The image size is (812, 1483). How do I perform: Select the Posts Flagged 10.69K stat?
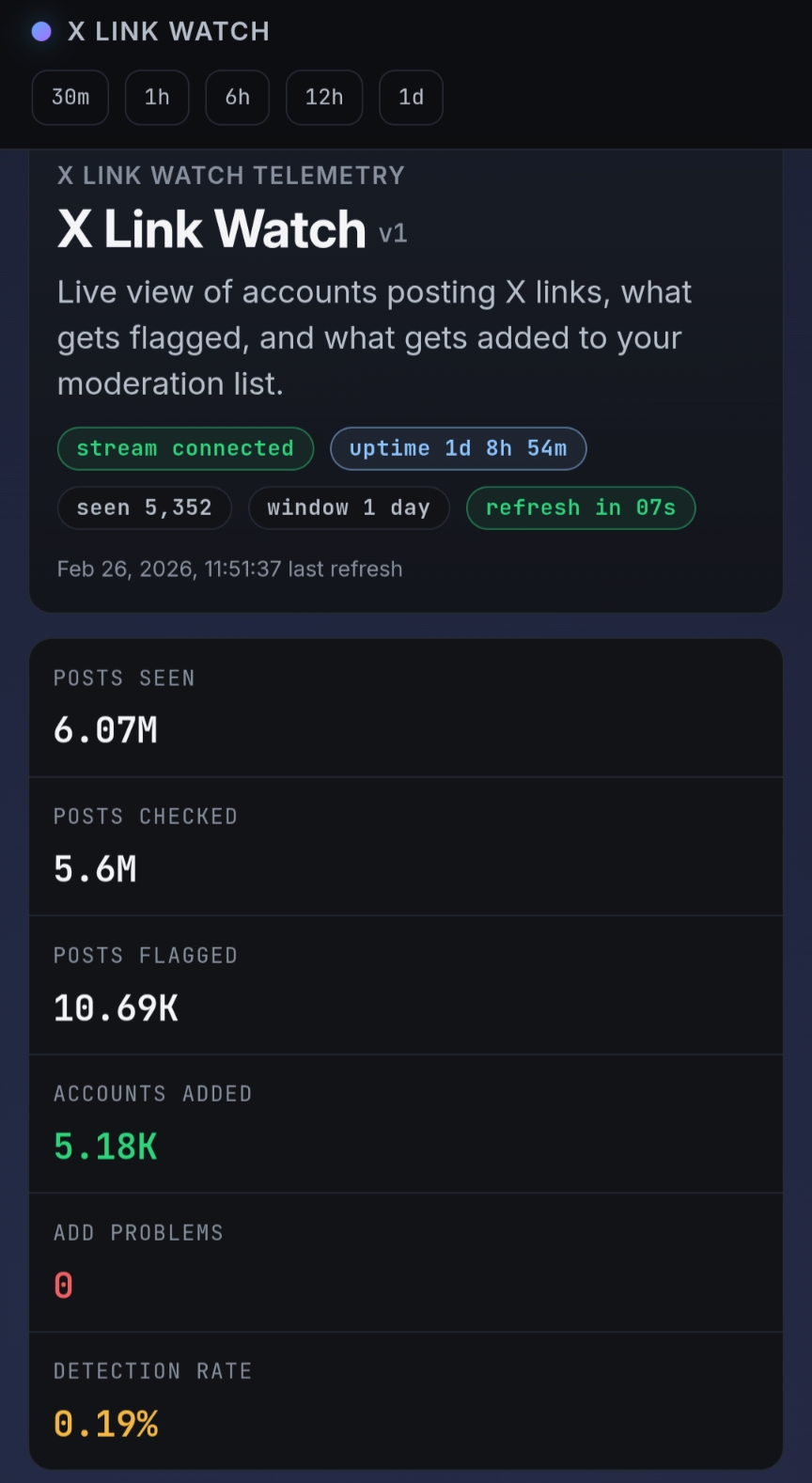pos(406,986)
